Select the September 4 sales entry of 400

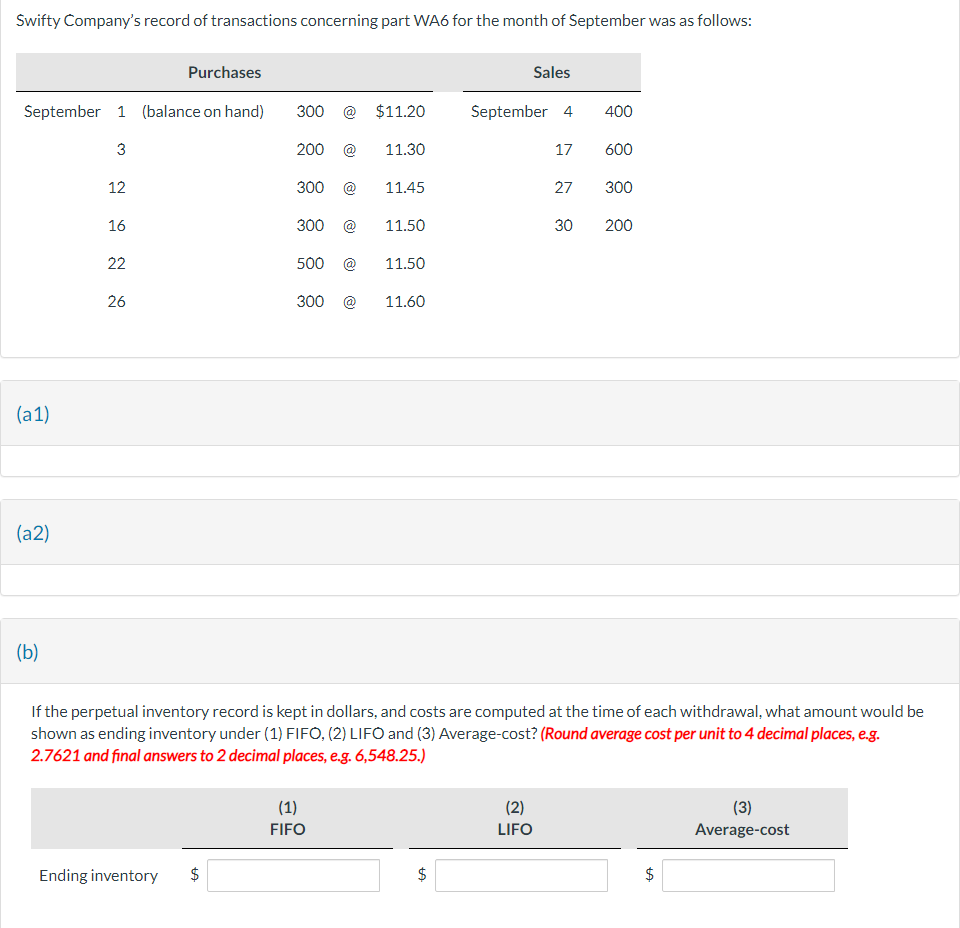pyautogui.click(x=618, y=111)
